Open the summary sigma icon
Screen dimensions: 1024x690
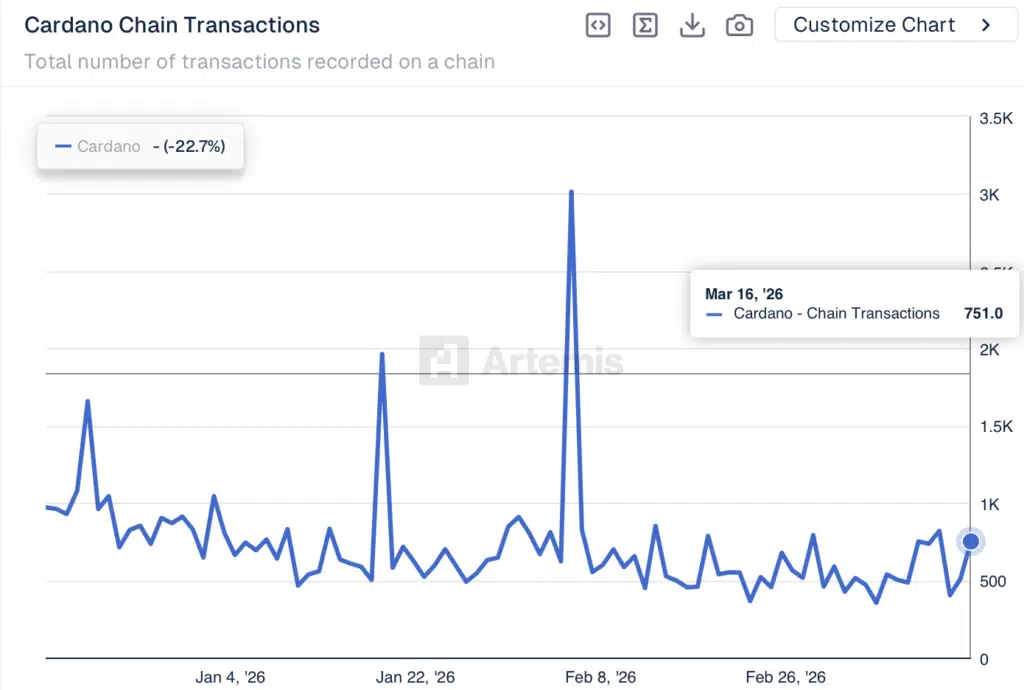645,25
